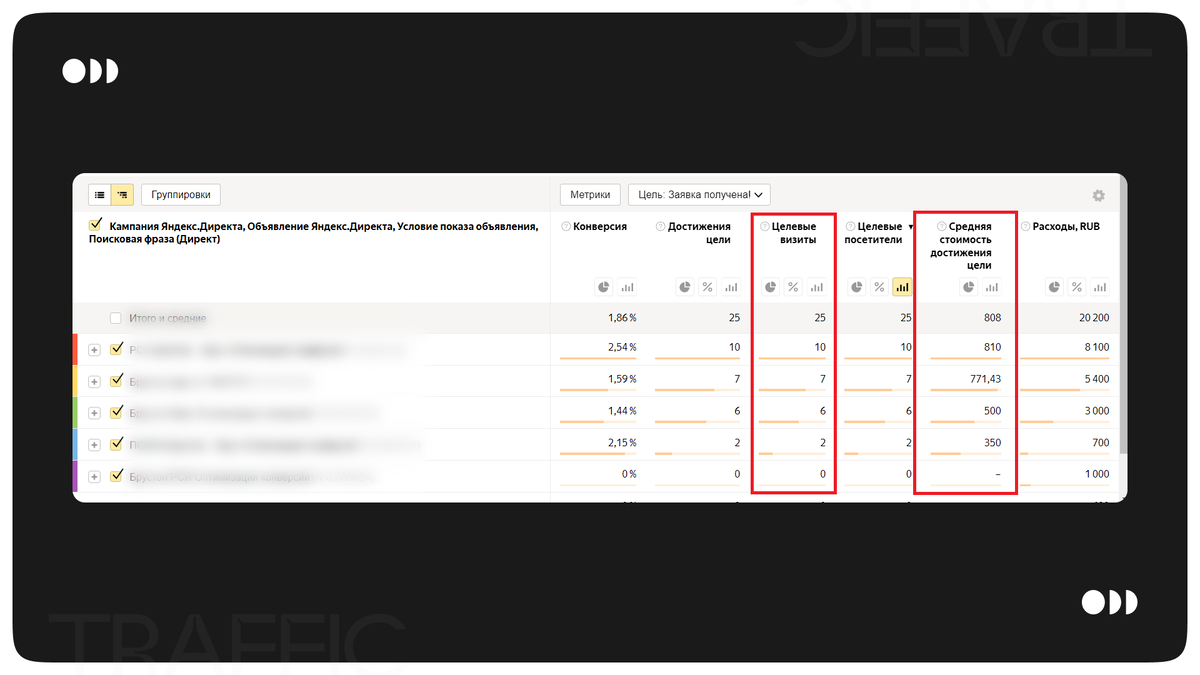Show bar chart for Расходы, RUB column
Image resolution: width=1200 pixels, height=675 pixels.
click(1100, 287)
